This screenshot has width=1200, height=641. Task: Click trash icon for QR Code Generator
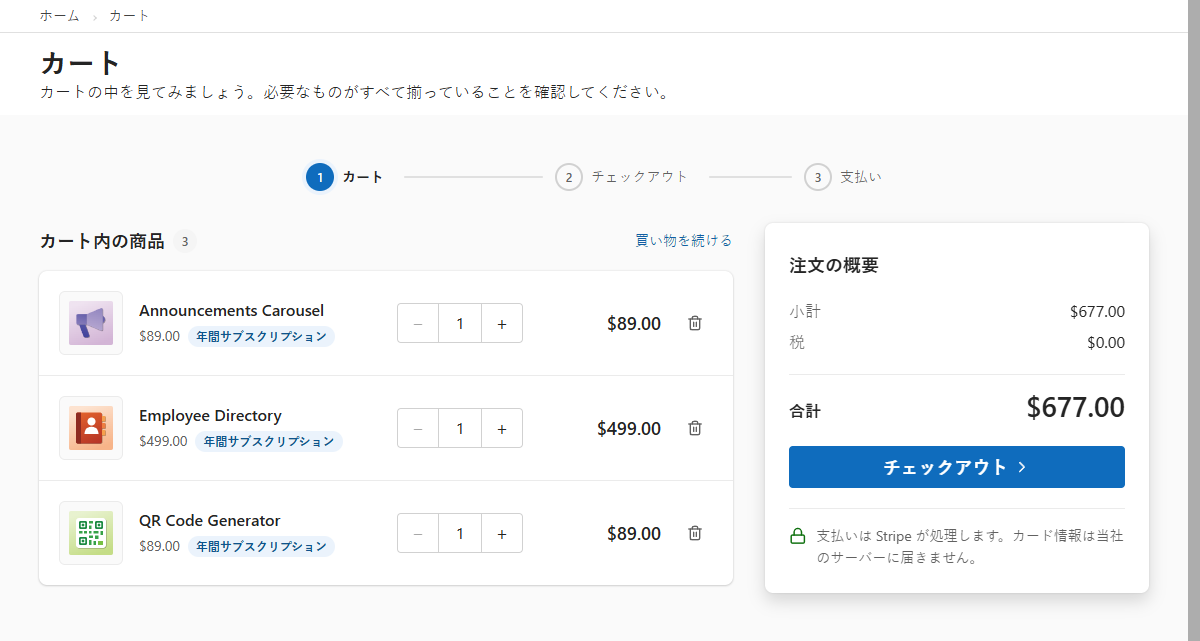695,533
